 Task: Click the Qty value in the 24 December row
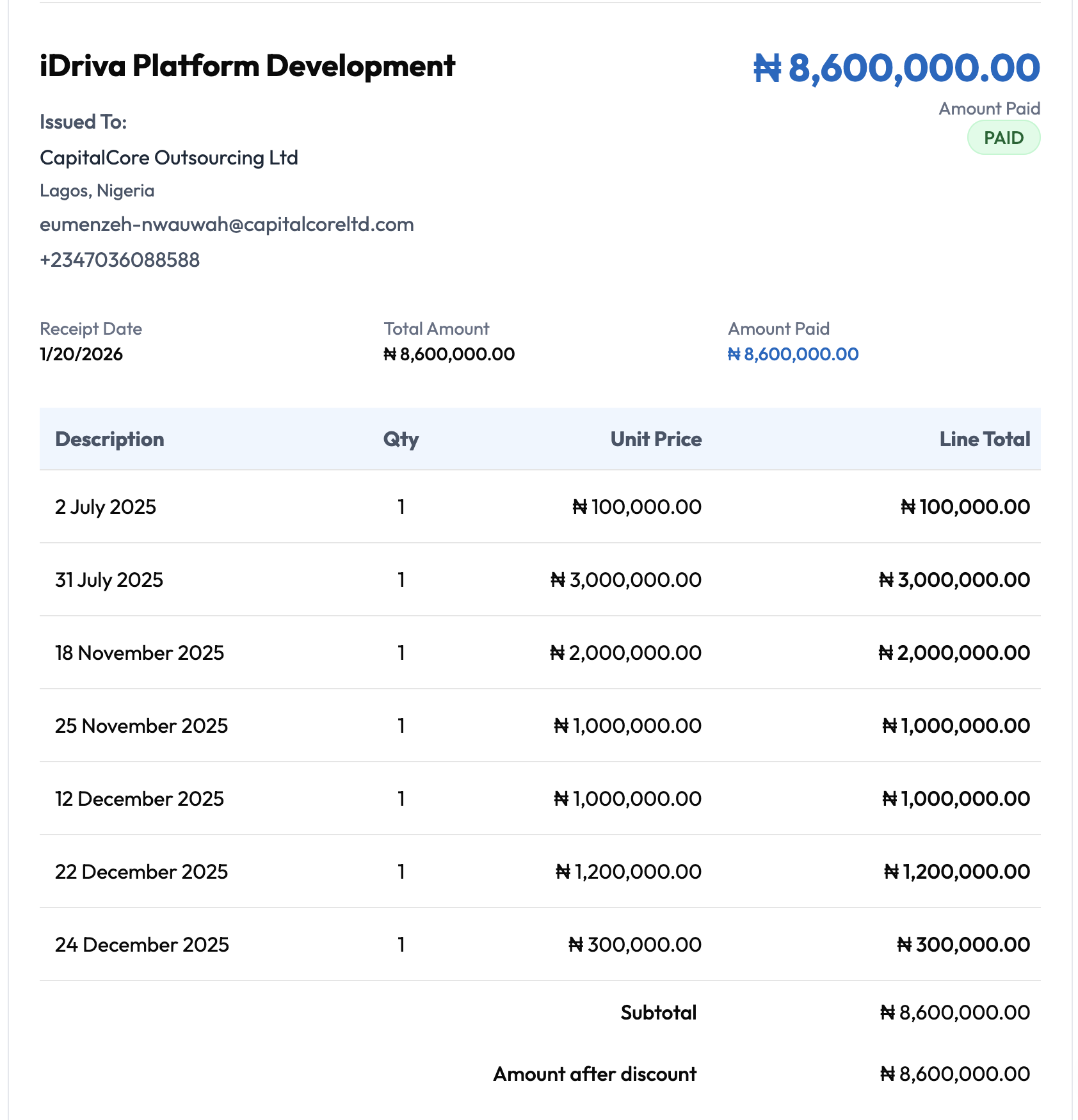[x=401, y=945]
